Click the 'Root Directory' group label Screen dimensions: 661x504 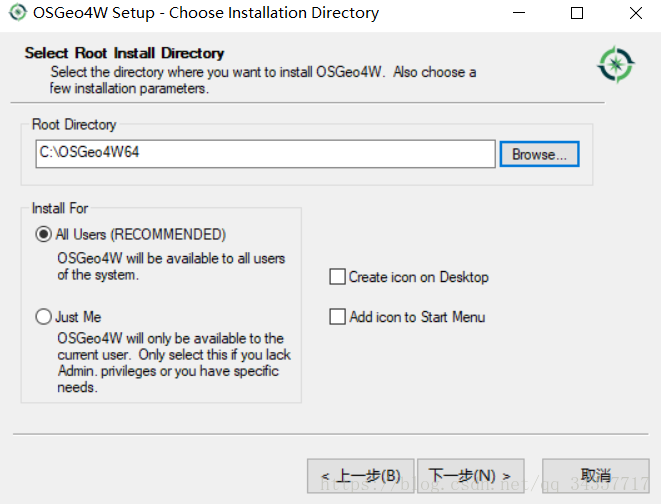pyautogui.click(x=74, y=125)
